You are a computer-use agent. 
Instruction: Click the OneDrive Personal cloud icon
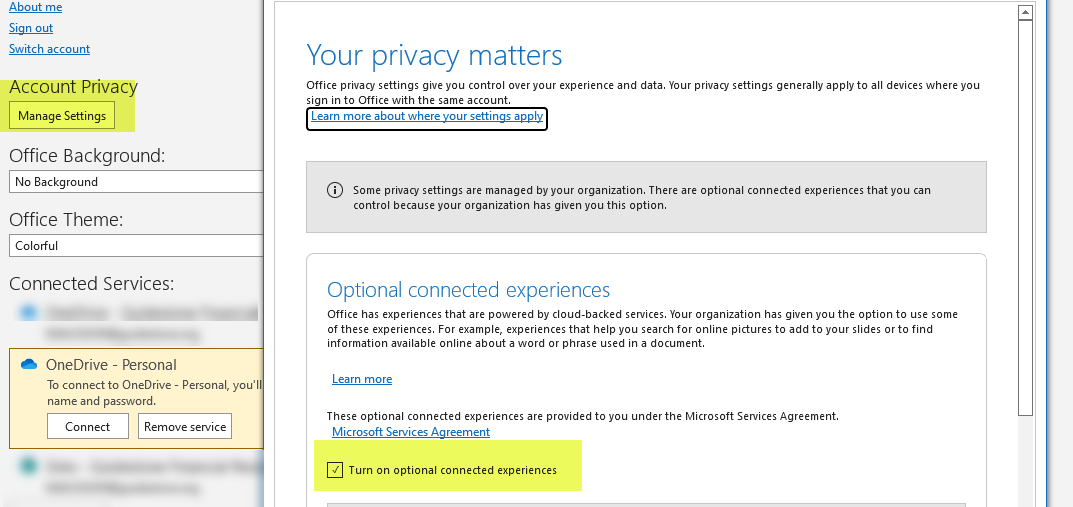click(x=29, y=365)
